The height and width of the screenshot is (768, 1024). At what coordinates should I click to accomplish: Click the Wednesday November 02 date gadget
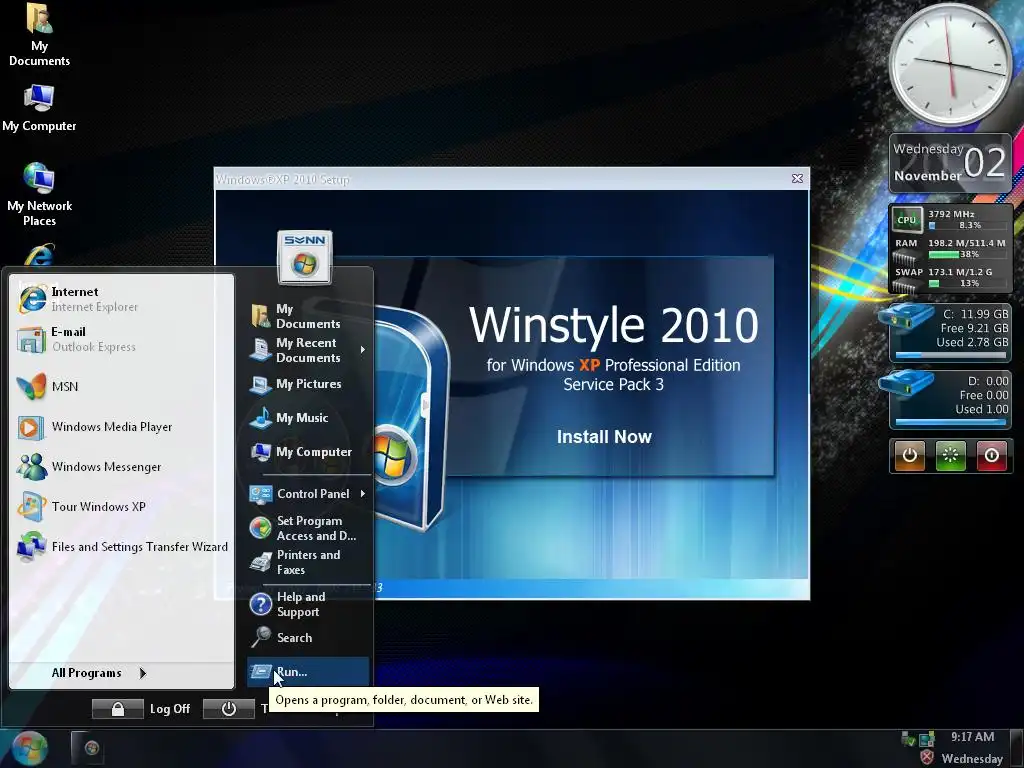[x=950, y=163]
